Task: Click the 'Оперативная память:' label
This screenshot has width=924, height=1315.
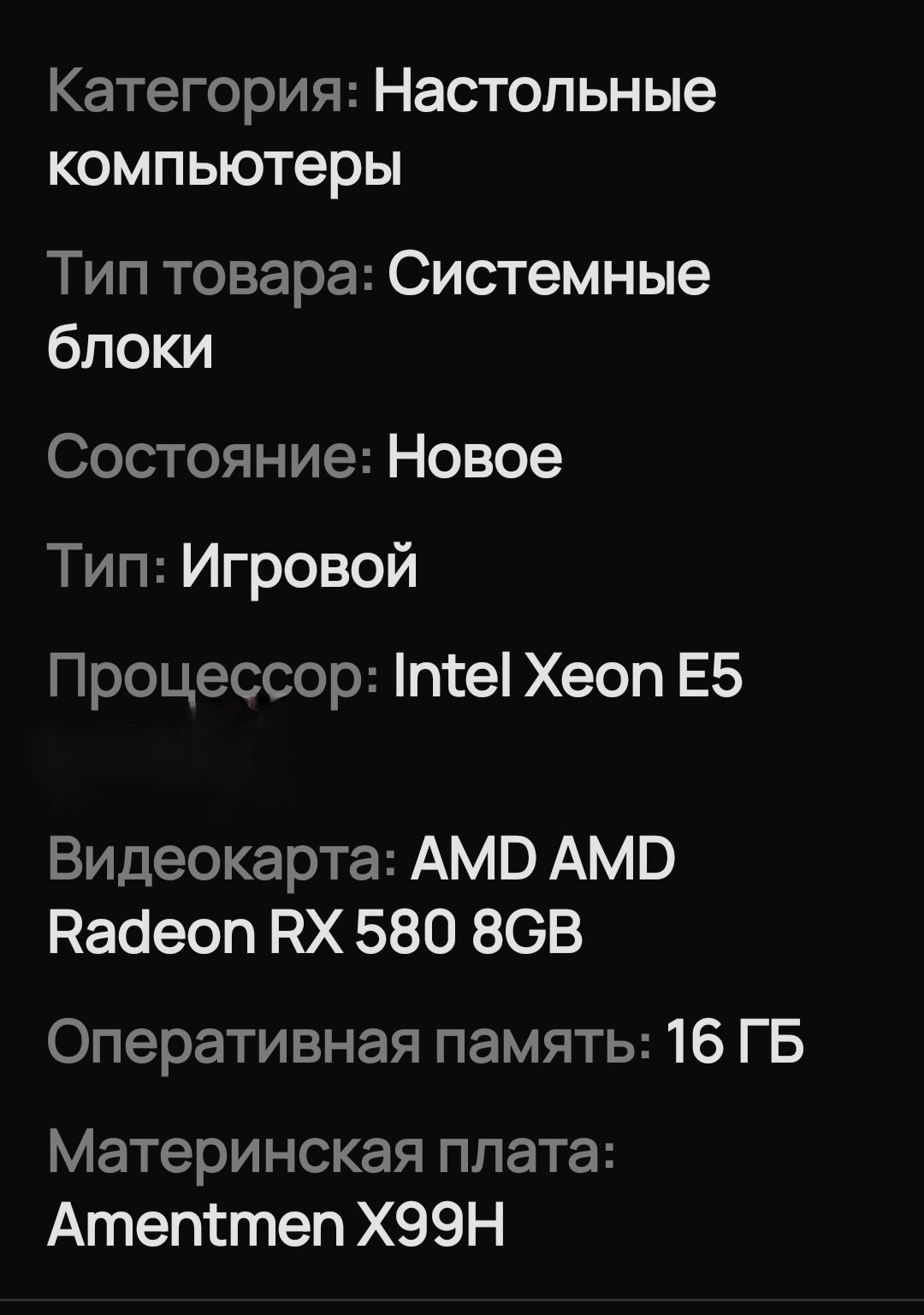Action: [348, 1043]
